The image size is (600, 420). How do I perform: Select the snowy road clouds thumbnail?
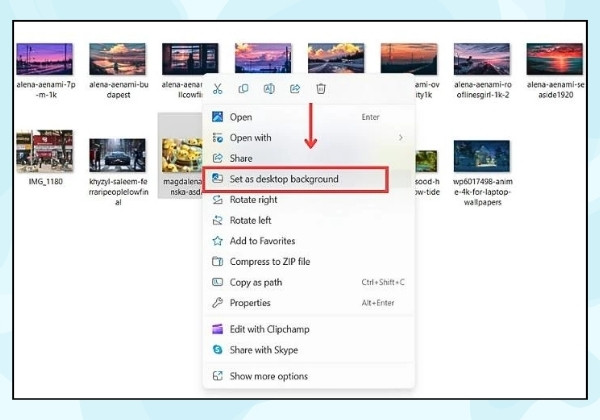pos(336,58)
